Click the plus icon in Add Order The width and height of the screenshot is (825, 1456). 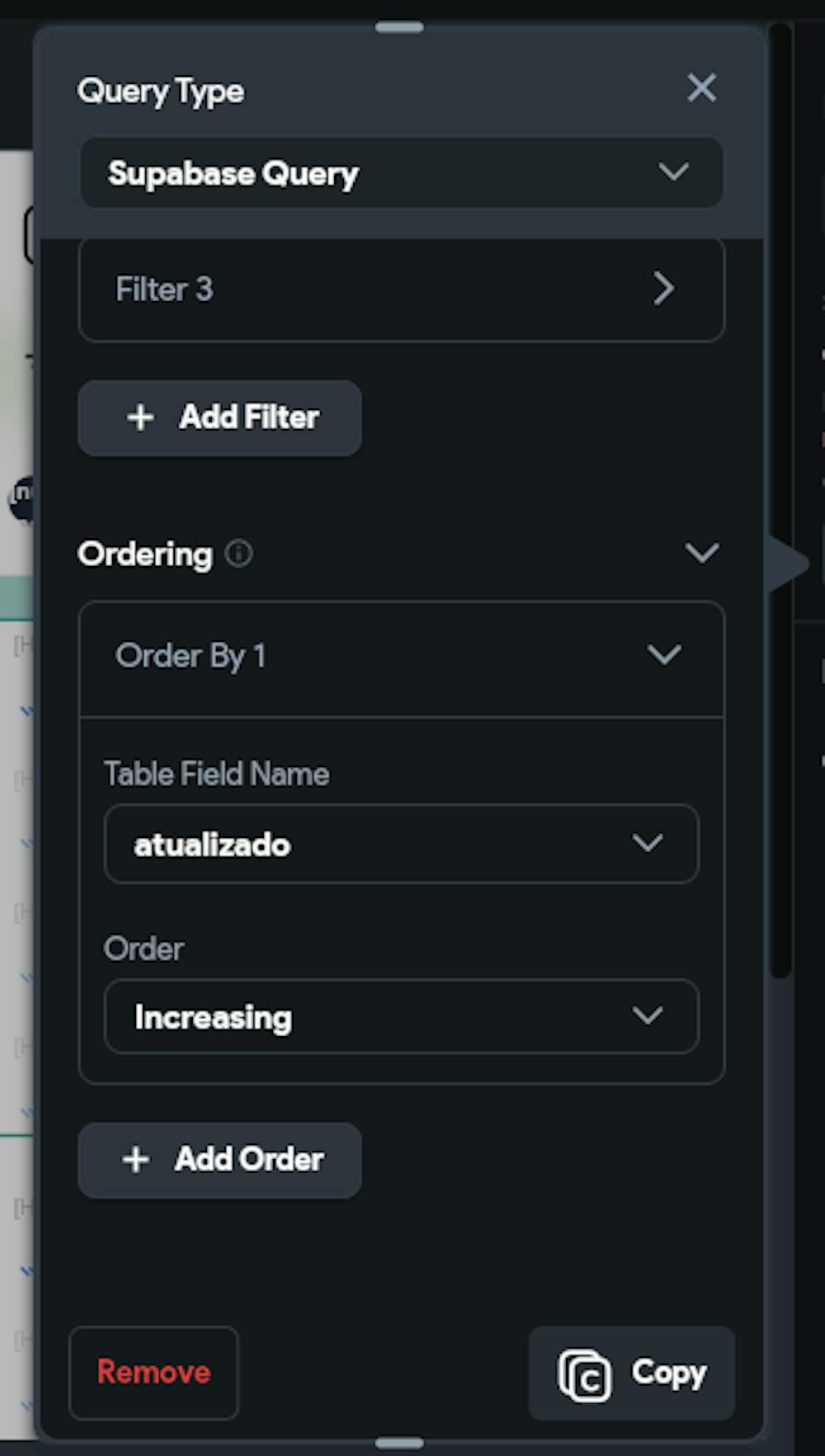pos(136,1160)
